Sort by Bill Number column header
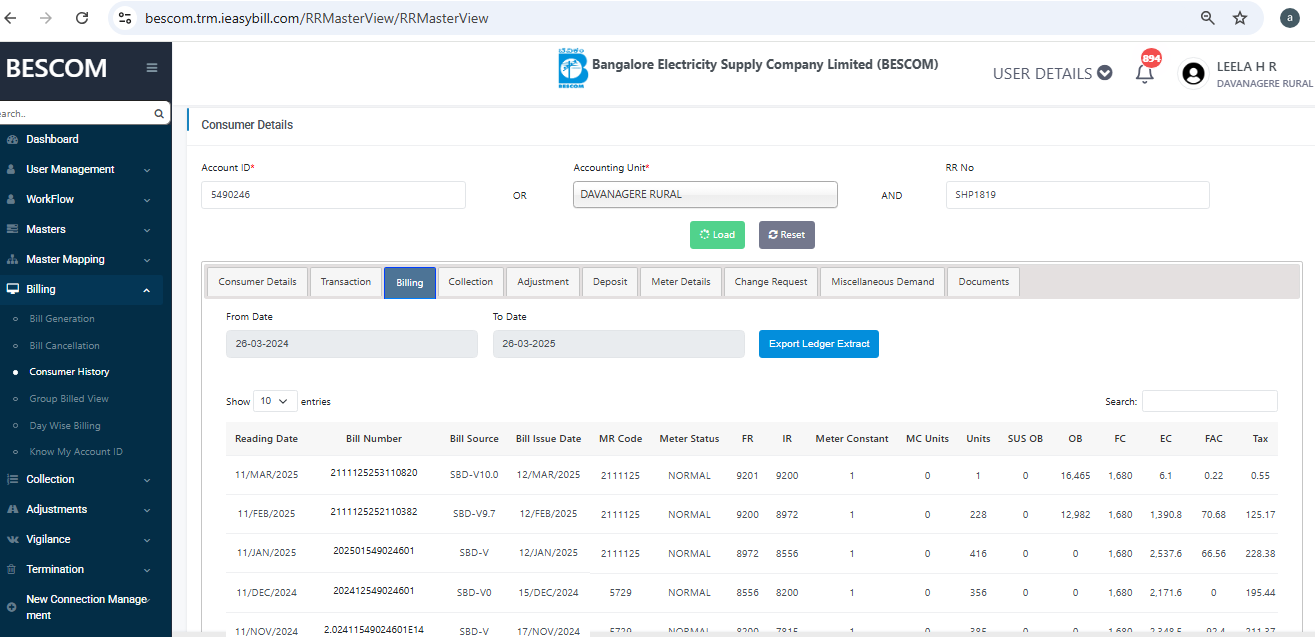 pyautogui.click(x=374, y=439)
